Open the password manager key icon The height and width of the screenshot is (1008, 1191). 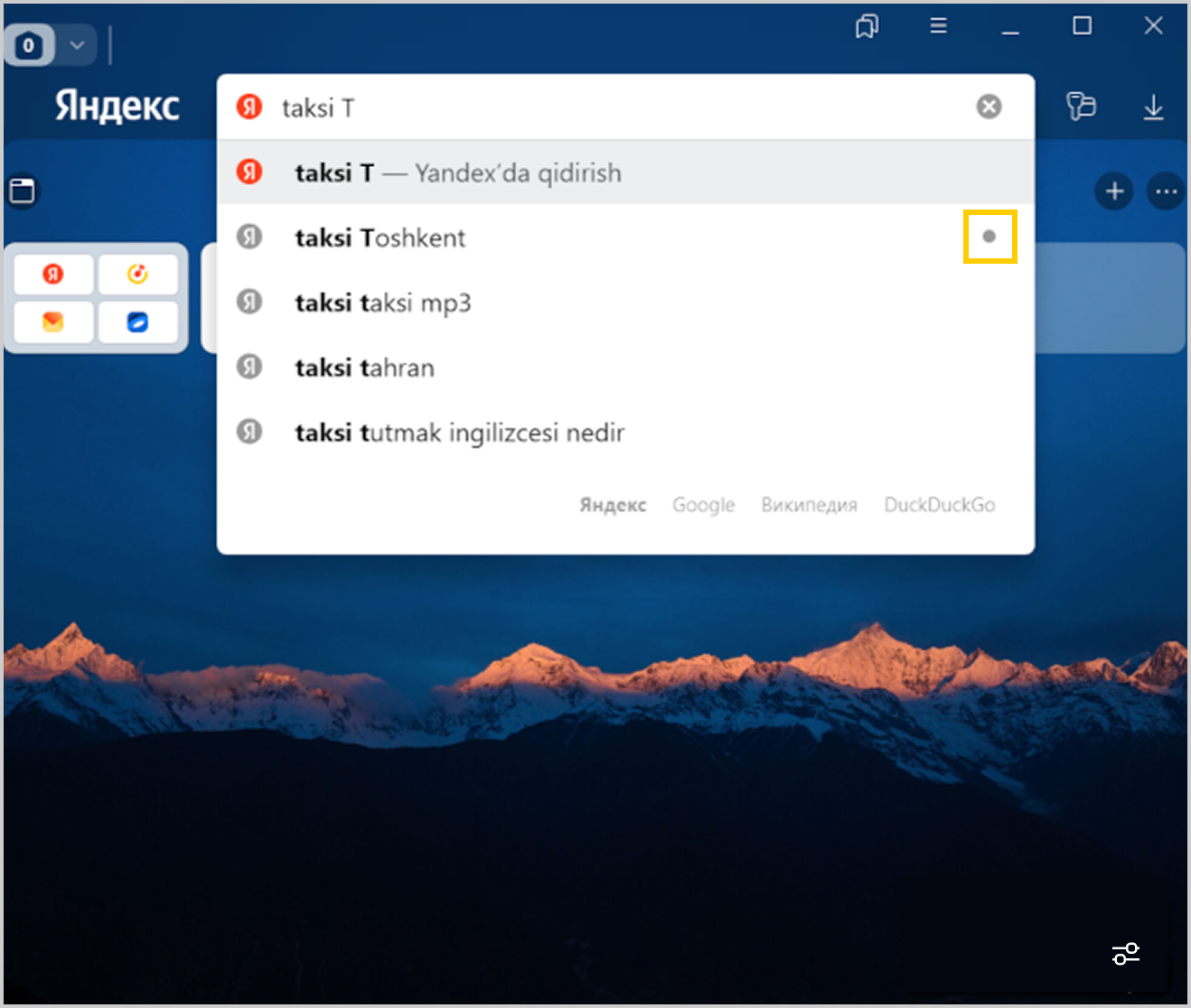coord(1081,107)
